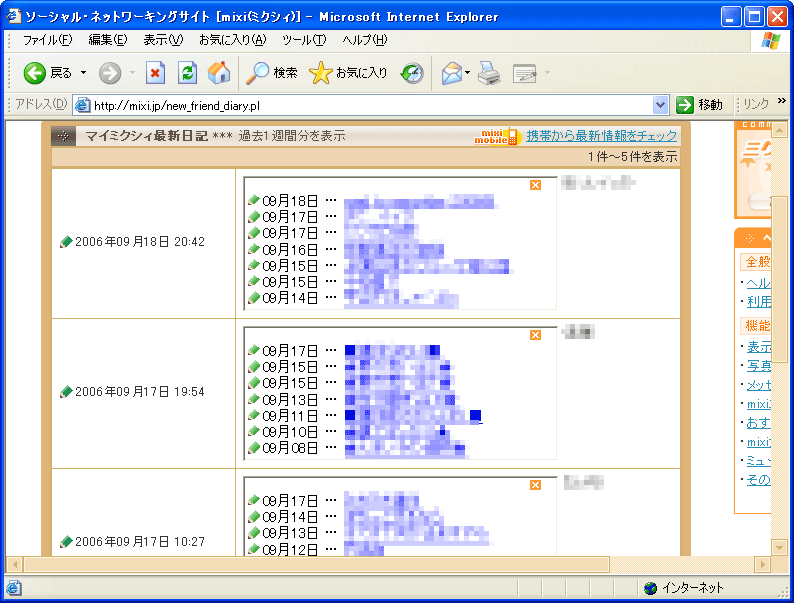
Task: Click the horizontal scrollbar thumb
Action: coord(316,564)
